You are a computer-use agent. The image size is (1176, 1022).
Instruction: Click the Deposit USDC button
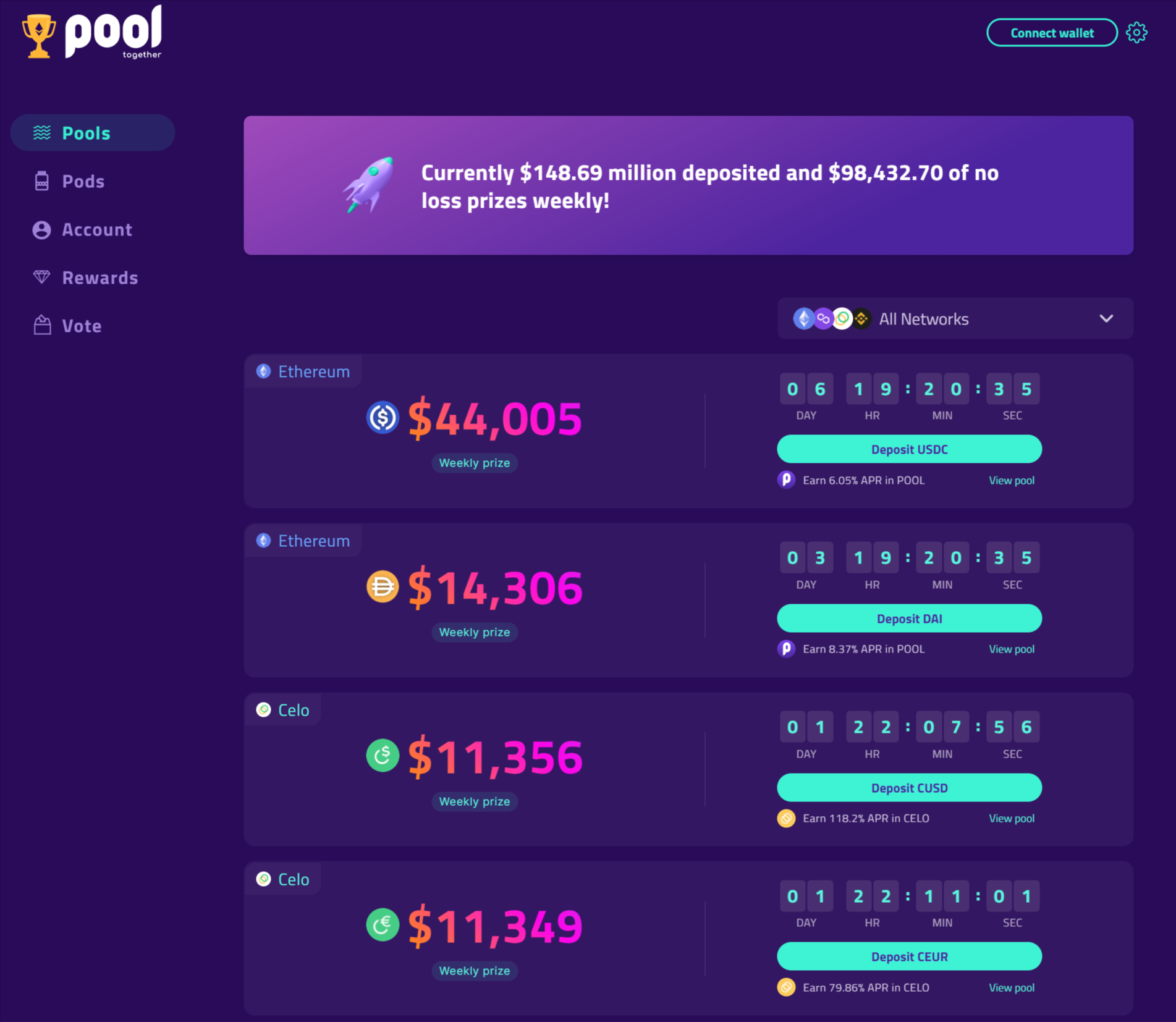(x=909, y=449)
